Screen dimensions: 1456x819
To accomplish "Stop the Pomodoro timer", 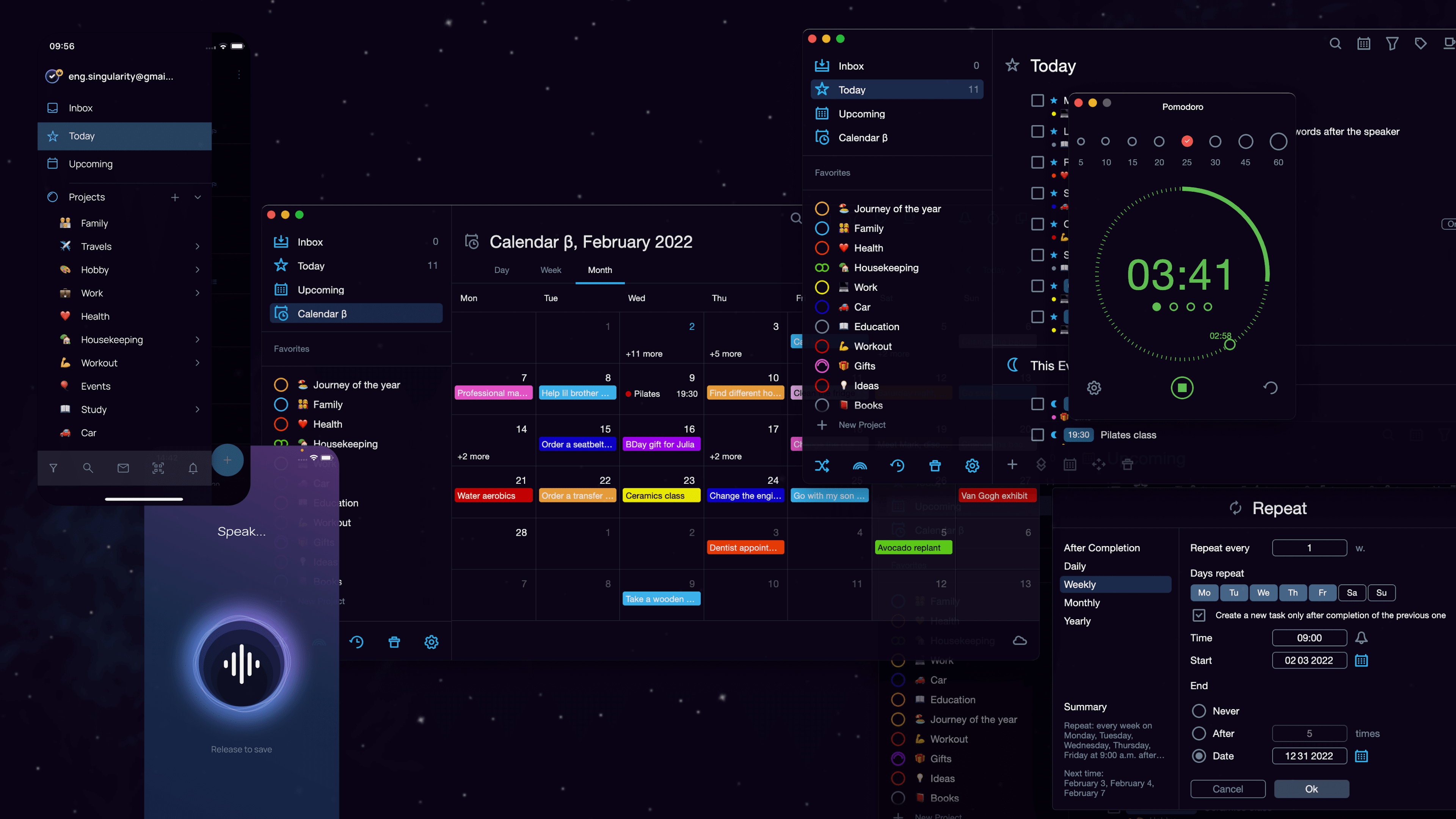I will [1182, 388].
